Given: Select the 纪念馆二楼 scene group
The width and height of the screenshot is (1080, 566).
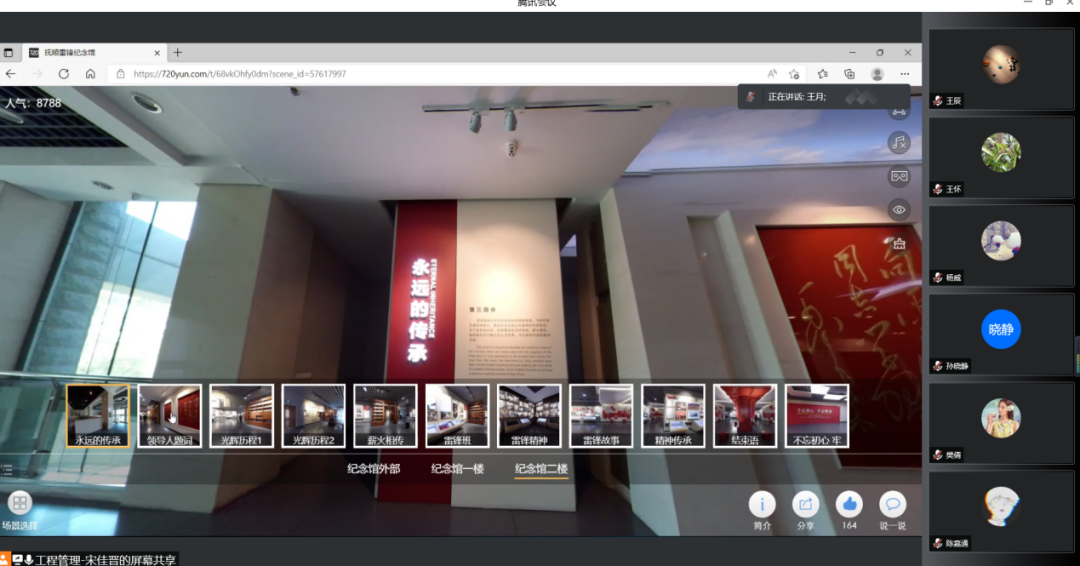Looking at the screenshot, I should pos(541,468).
